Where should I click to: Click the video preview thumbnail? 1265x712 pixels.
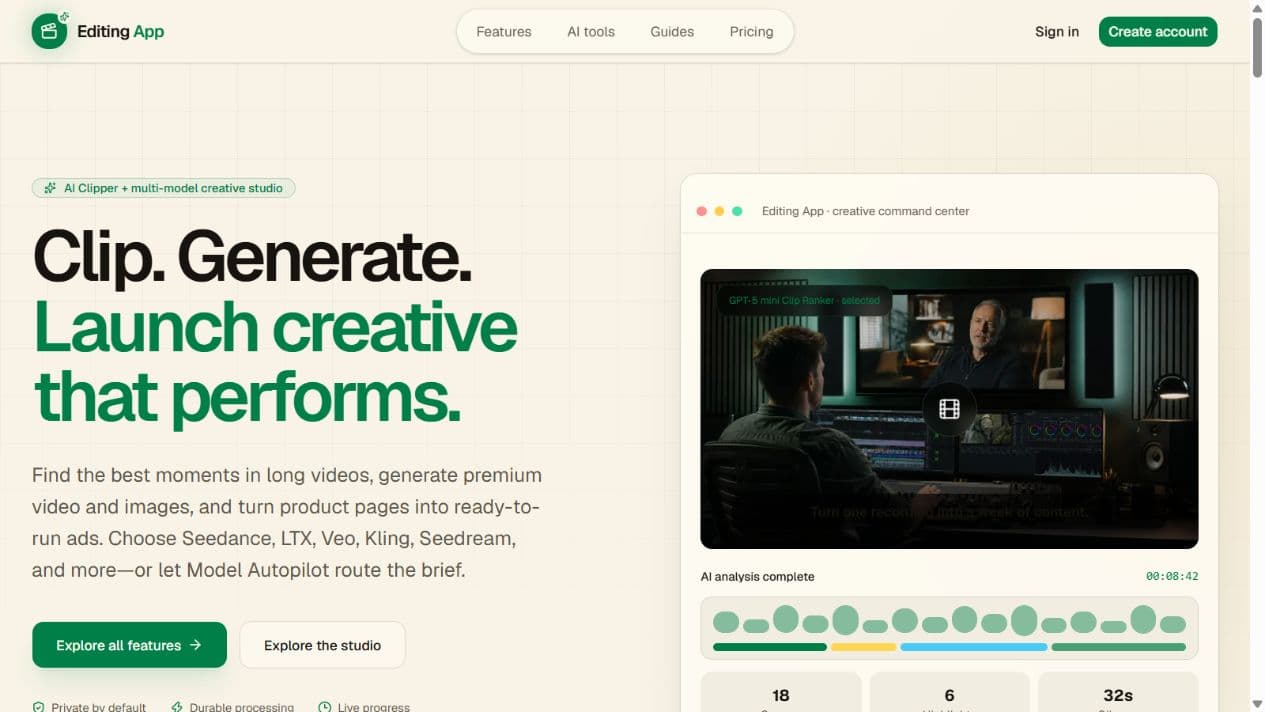[949, 408]
